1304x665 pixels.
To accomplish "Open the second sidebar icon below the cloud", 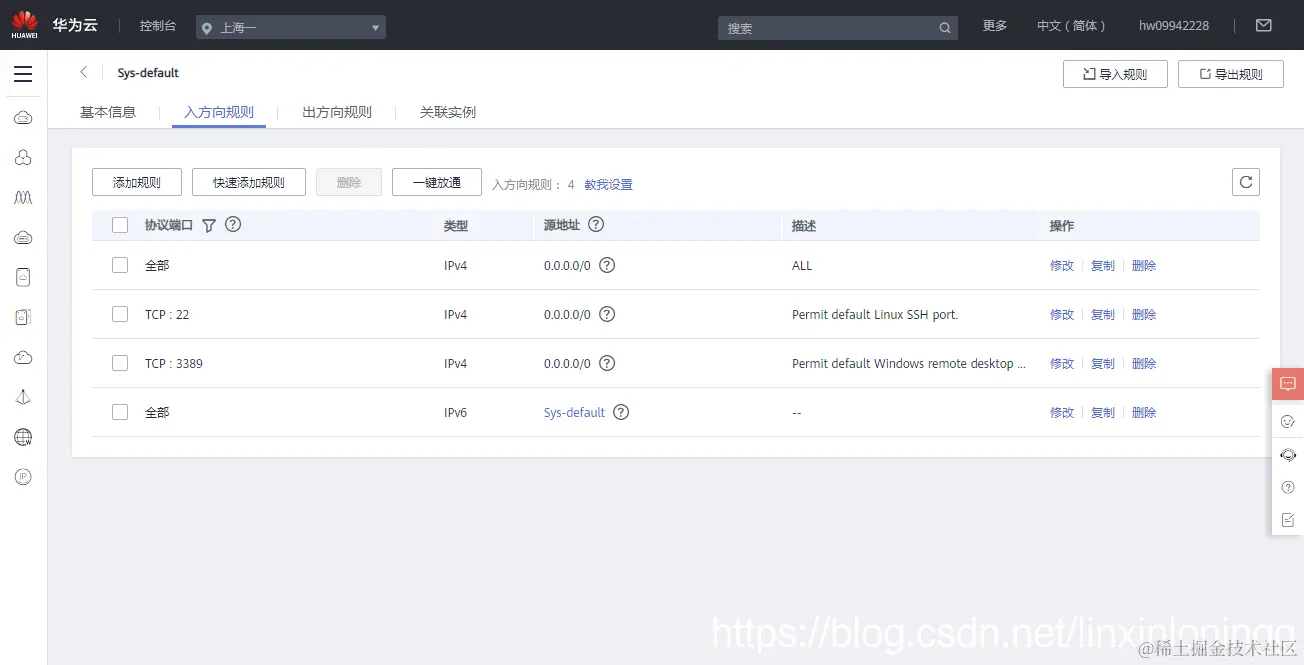I will 23,158.
